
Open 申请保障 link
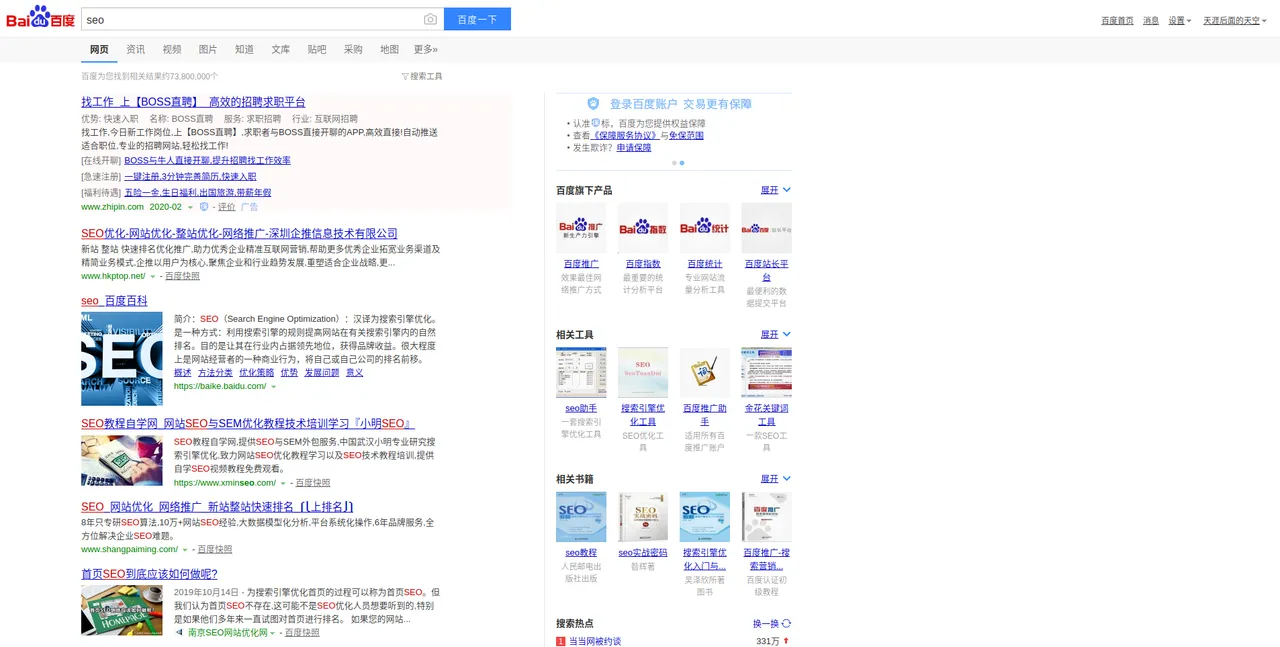[634, 147]
